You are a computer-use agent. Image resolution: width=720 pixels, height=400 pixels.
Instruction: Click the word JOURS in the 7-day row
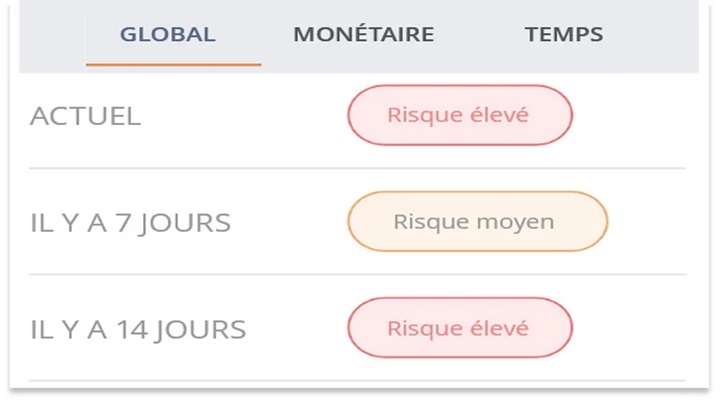[x=185, y=224]
